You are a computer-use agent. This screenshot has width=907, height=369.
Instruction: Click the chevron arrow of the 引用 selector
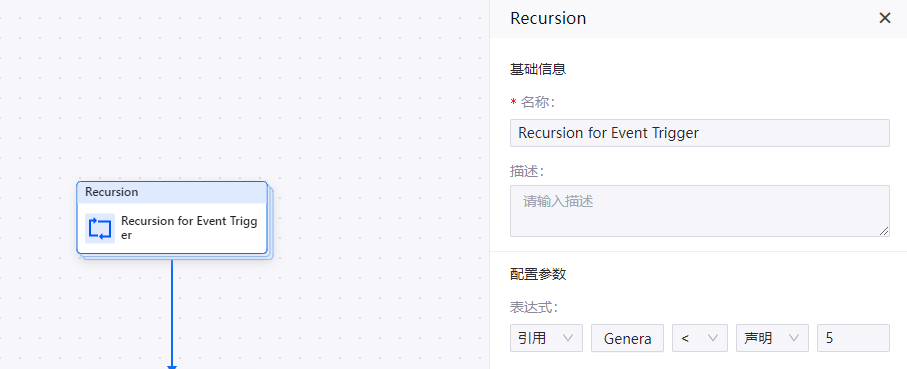point(567,338)
